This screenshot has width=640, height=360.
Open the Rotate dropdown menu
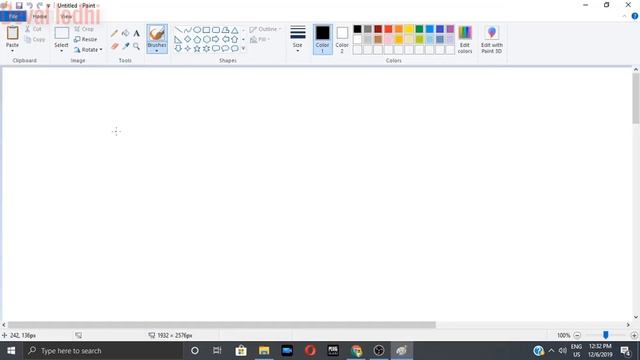88,50
